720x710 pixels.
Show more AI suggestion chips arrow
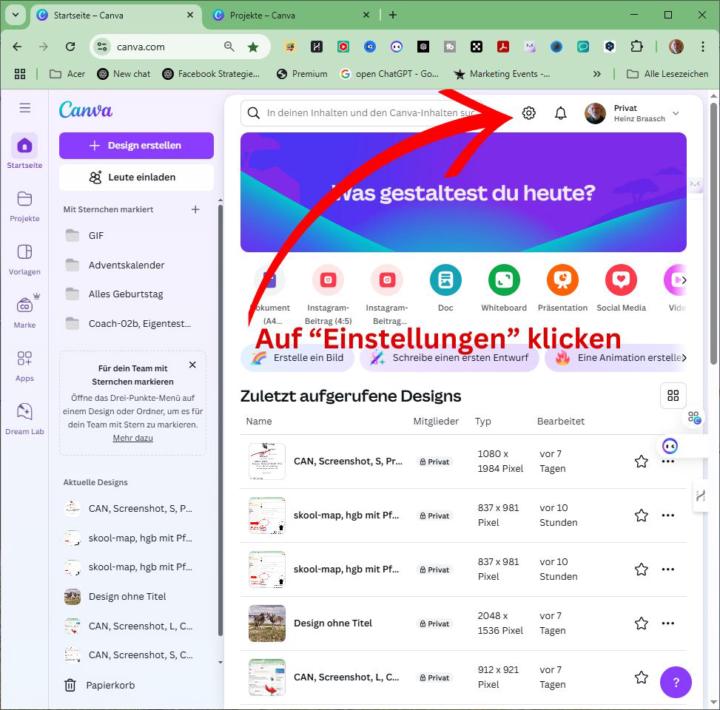[684, 358]
